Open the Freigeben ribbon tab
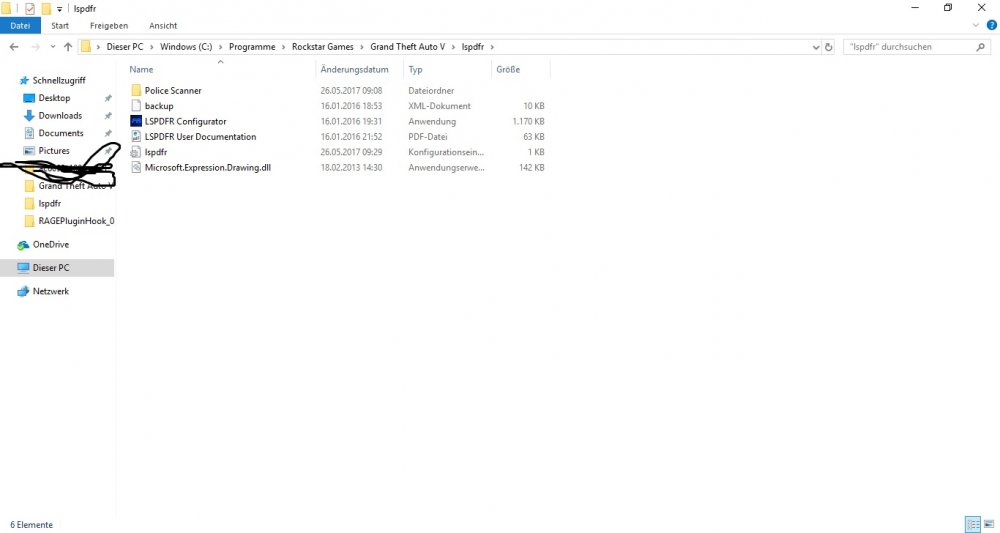This screenshot has height=533, width=1000. tap(109, 26)
